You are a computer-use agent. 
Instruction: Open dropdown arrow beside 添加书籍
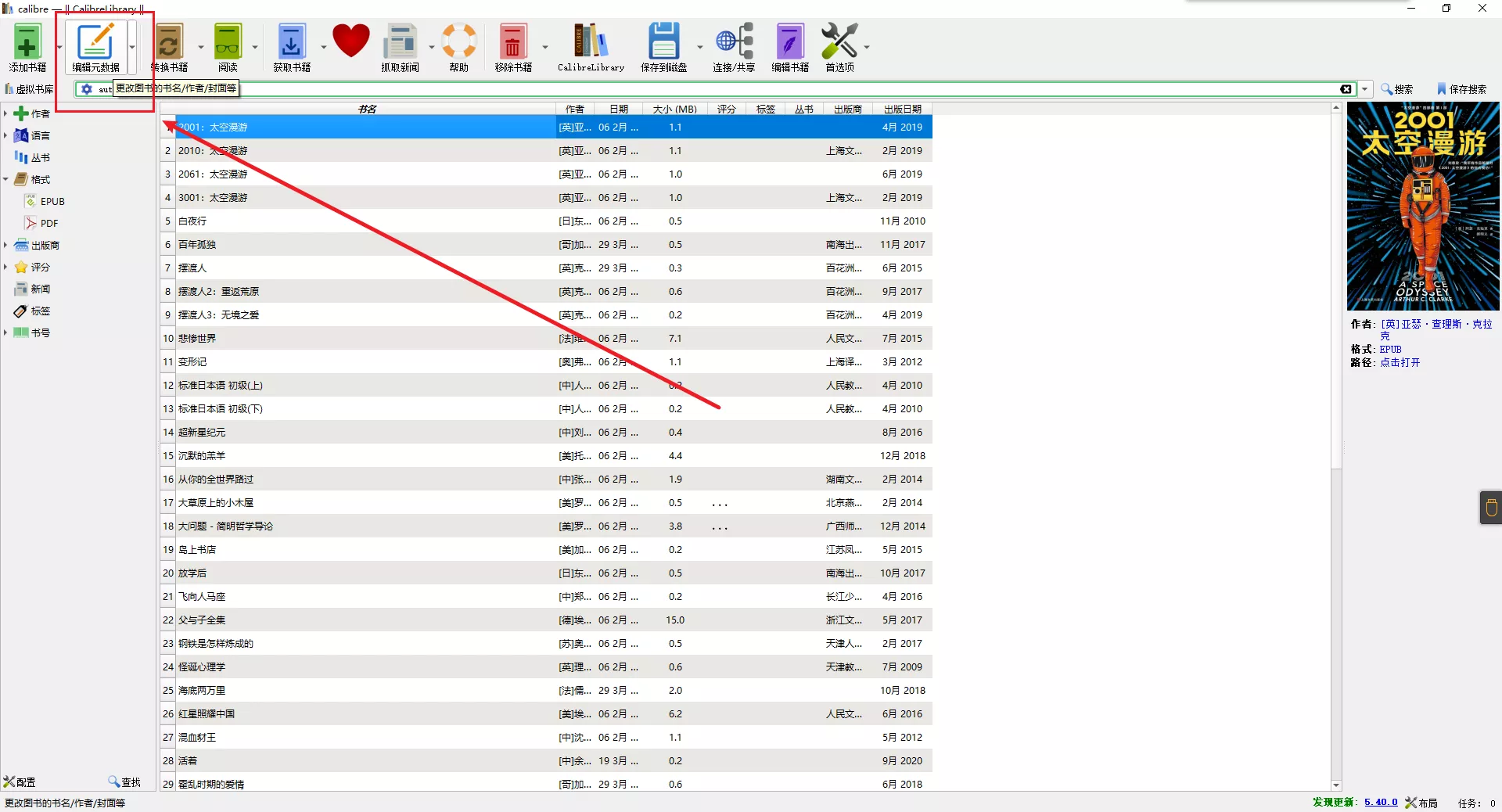(x=59, y=47)
